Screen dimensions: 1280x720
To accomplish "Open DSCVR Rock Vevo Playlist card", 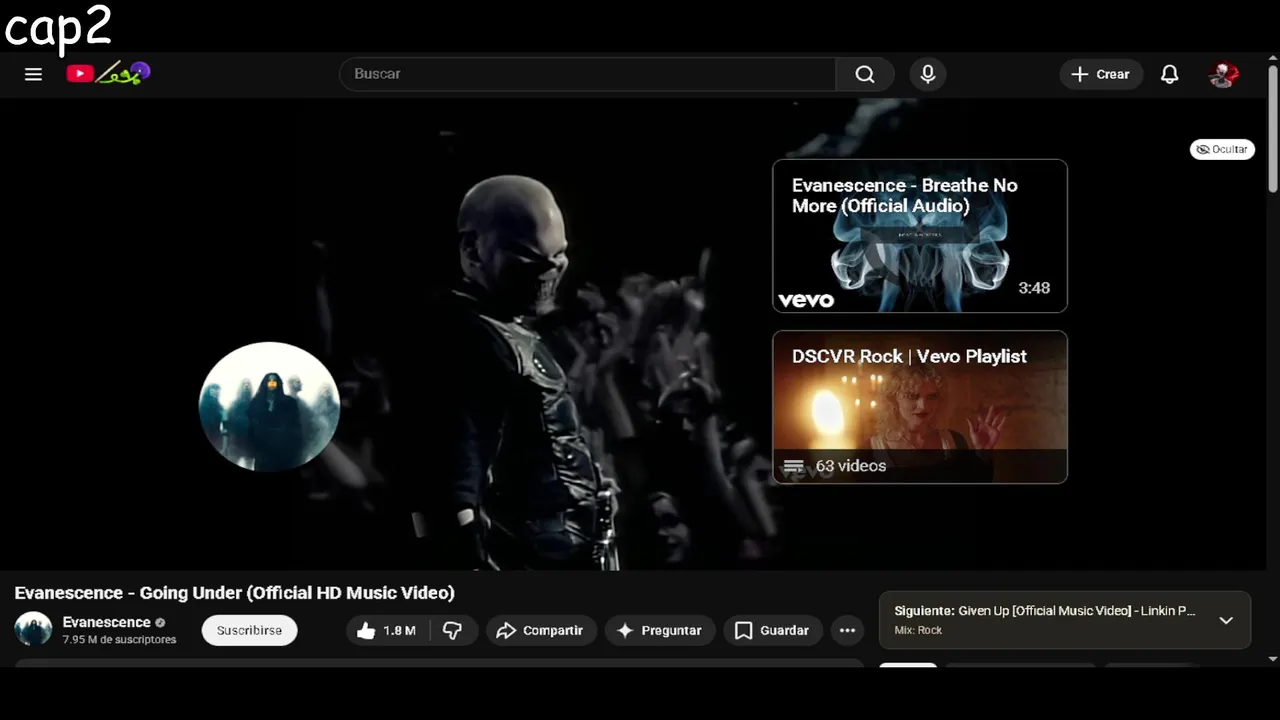I will 920,407.
